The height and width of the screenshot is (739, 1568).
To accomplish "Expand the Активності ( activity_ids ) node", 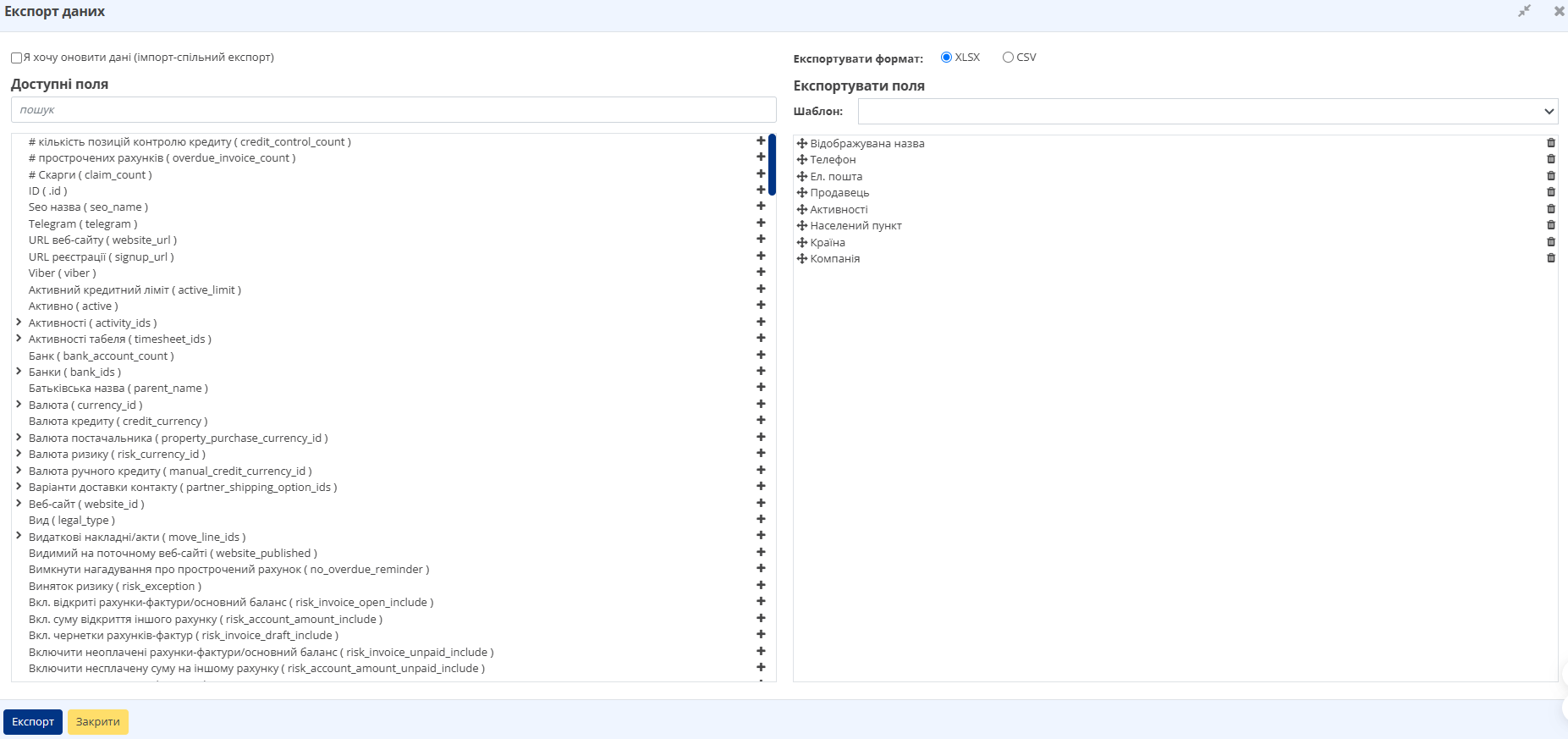I will pos(19,323).
